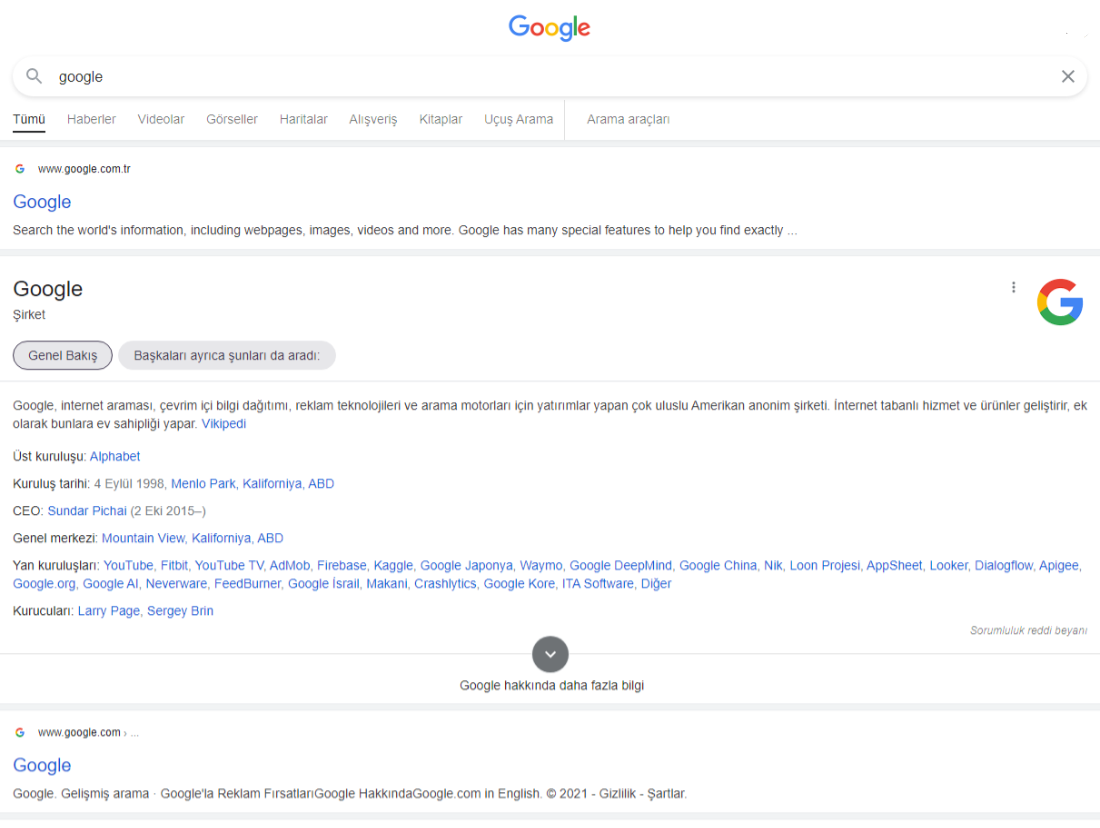Click the colorful G logo thumbnail

pos(1060,302)
